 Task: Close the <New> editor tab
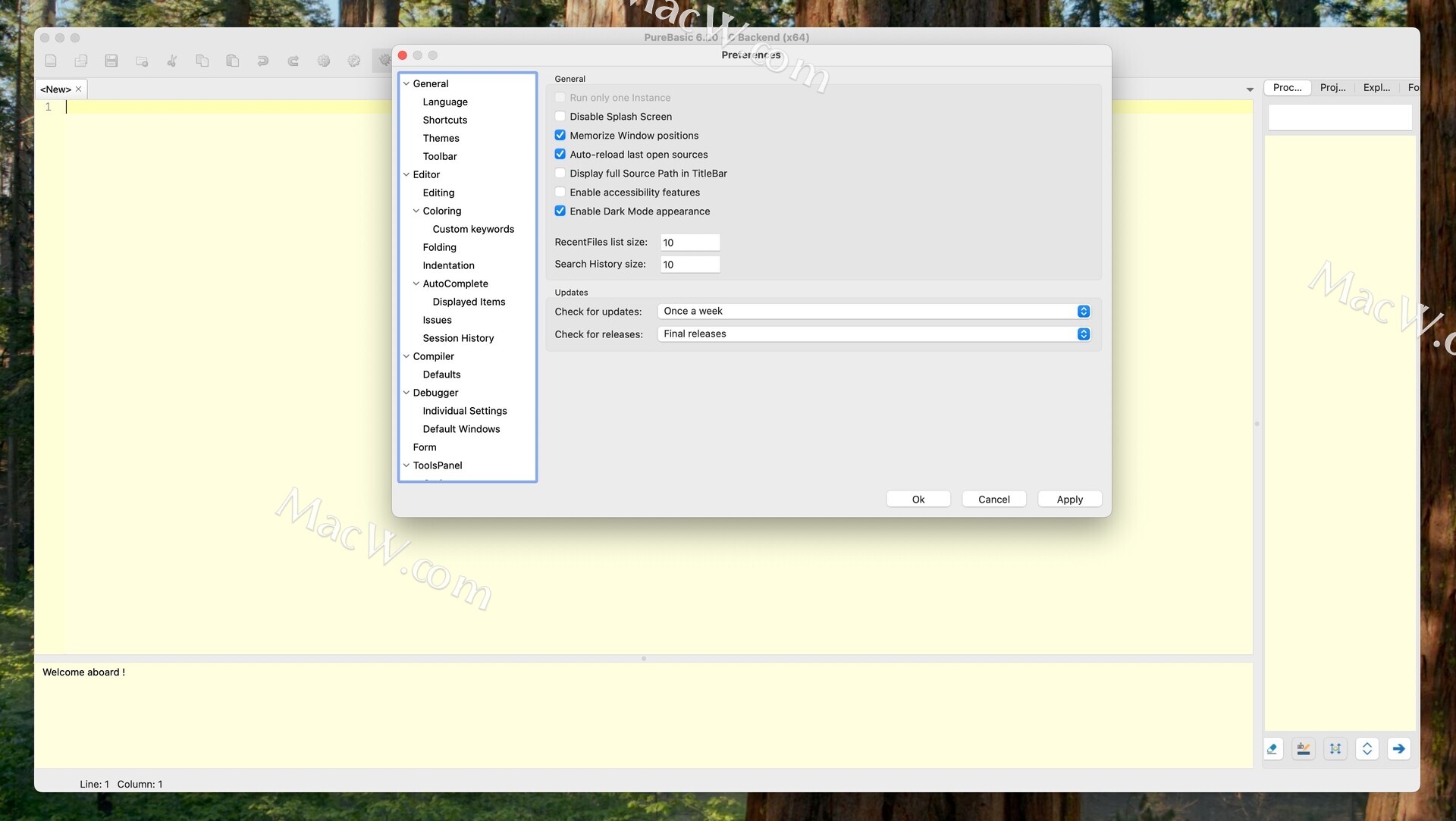point(78,89)
